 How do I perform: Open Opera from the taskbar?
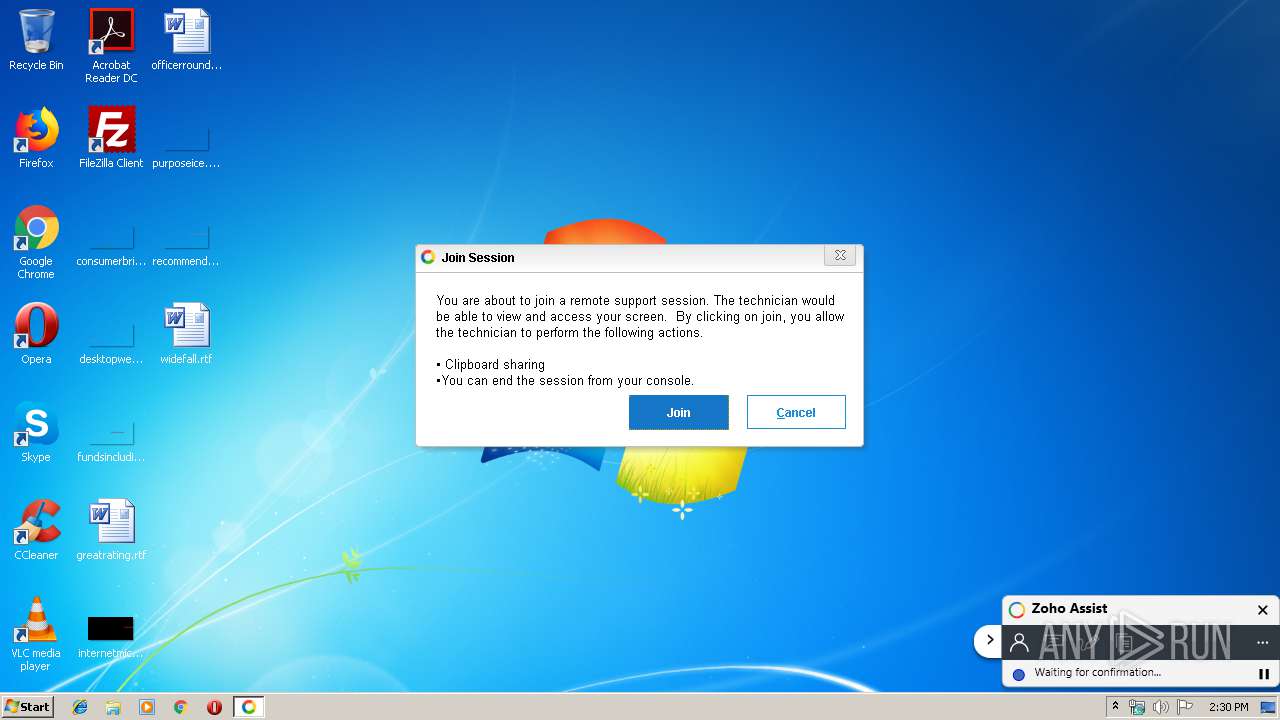coord(214,707)
